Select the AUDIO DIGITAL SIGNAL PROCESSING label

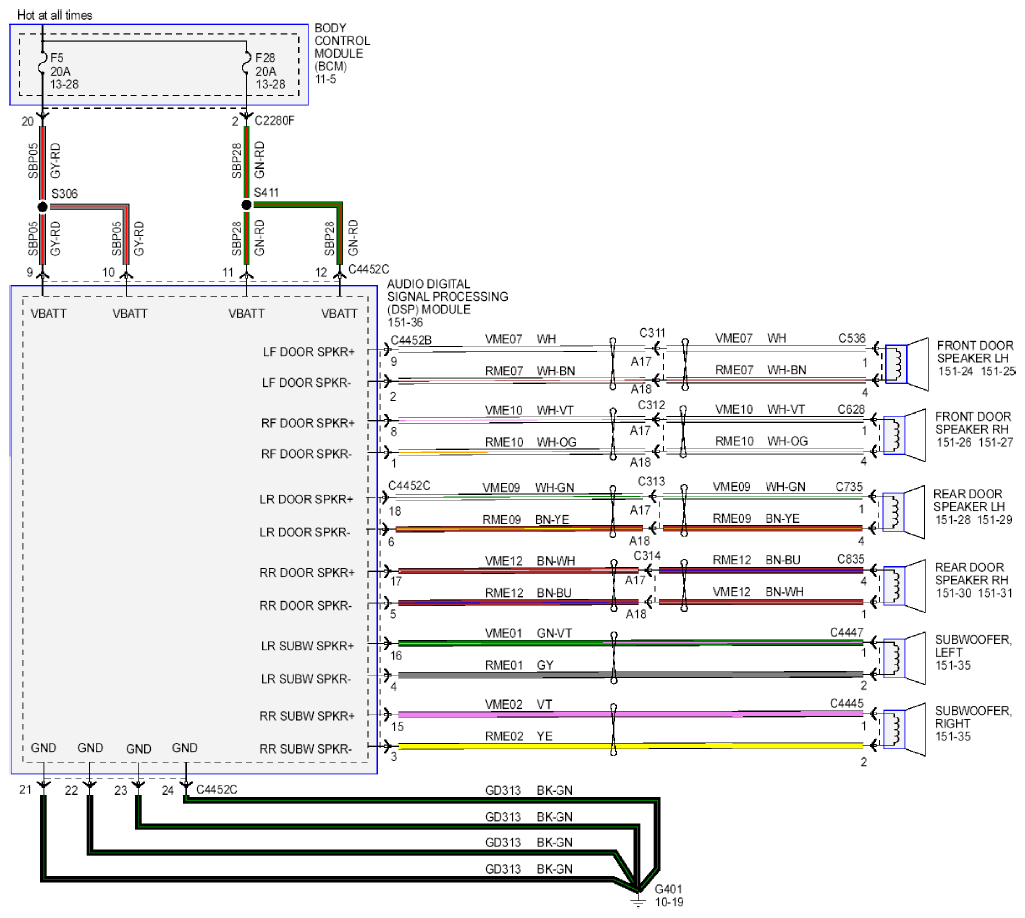448,297
